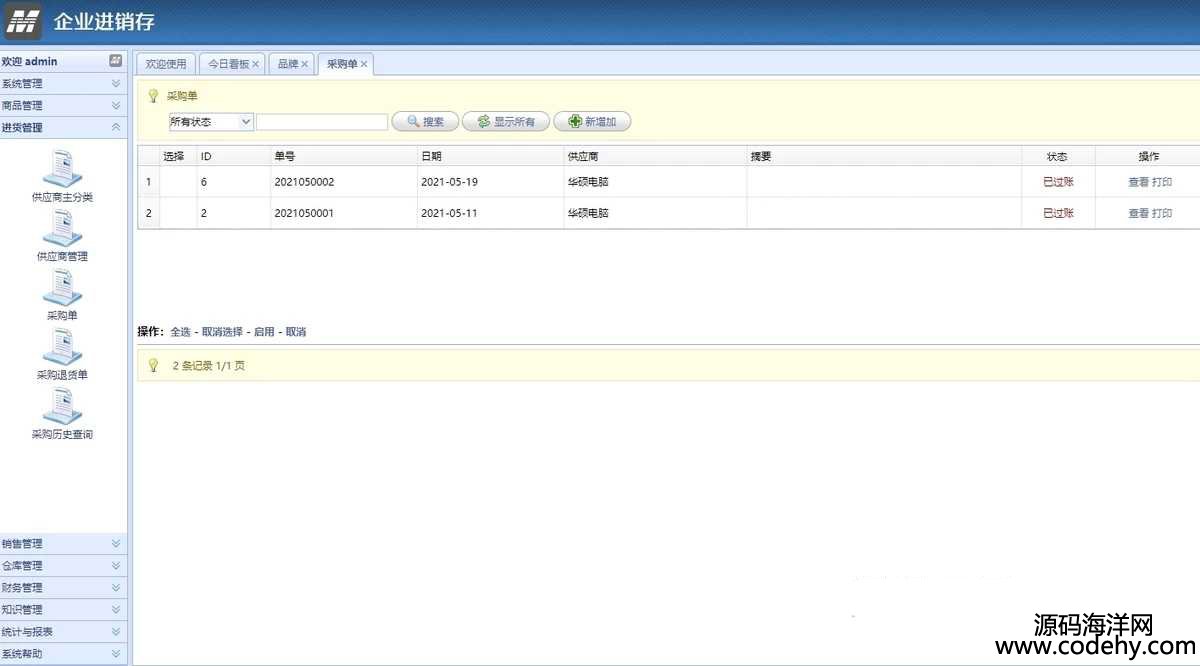Click the 供应商 column header
Viewport: 1200px width, 666px height.
(655, 156)
